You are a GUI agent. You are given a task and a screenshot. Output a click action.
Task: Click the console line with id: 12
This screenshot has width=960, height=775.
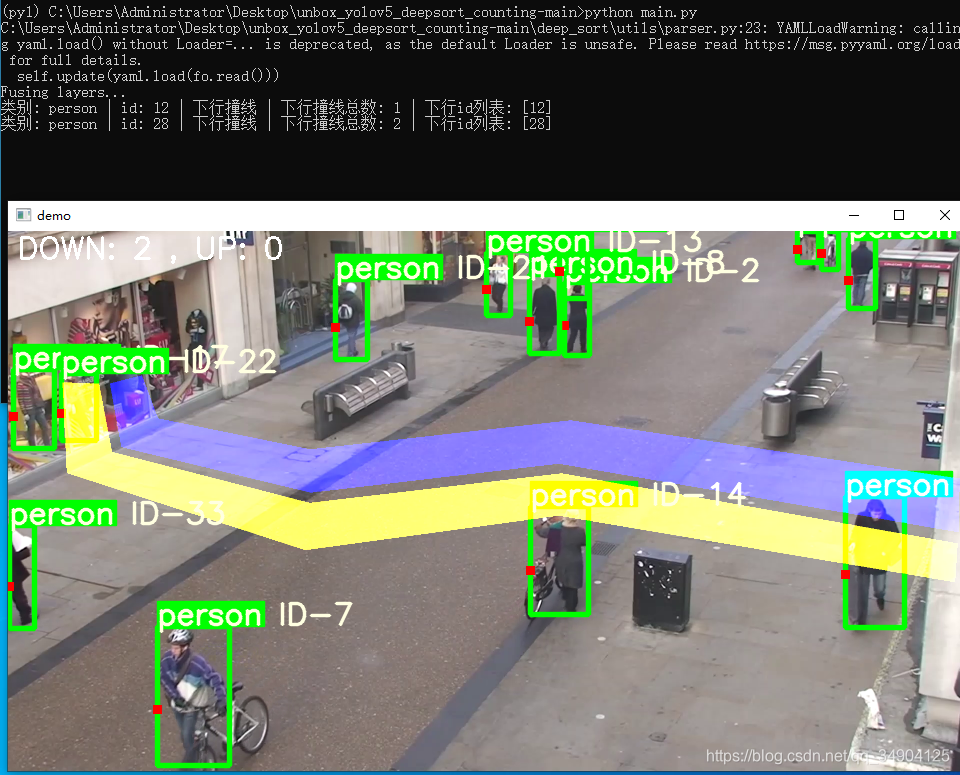click(276, 108)
